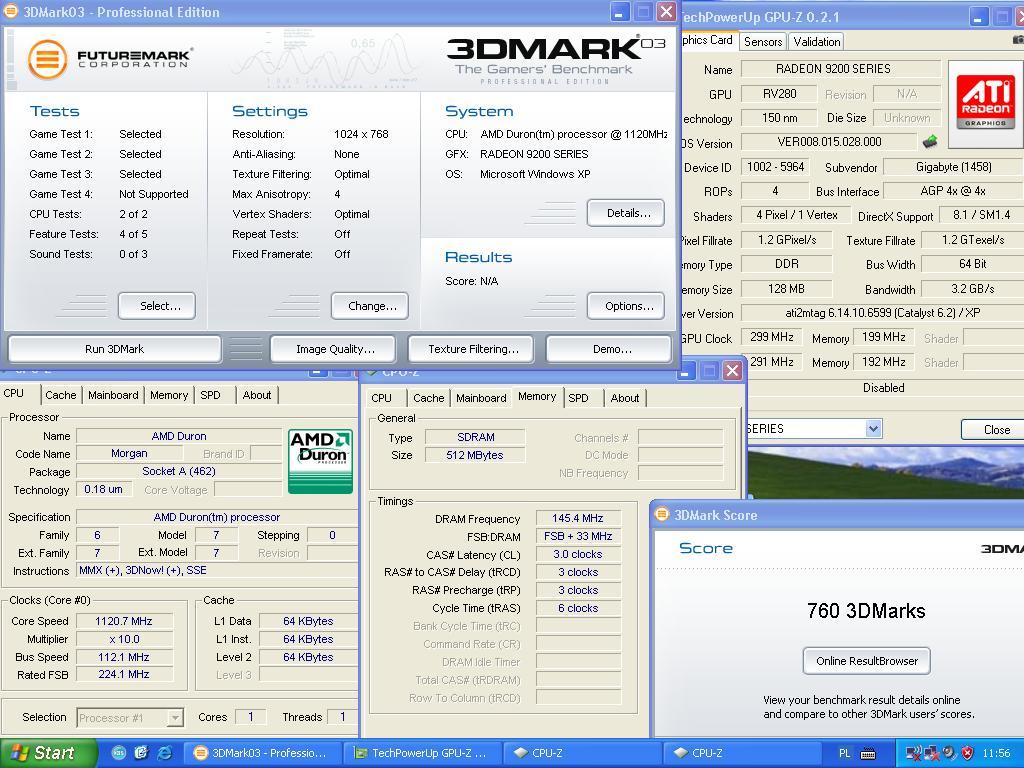The height and width of the screenshot is (768, 1024).
Task: Click the GPU field showing RV280
Action: pyautogui.click(x=778, y=94)
